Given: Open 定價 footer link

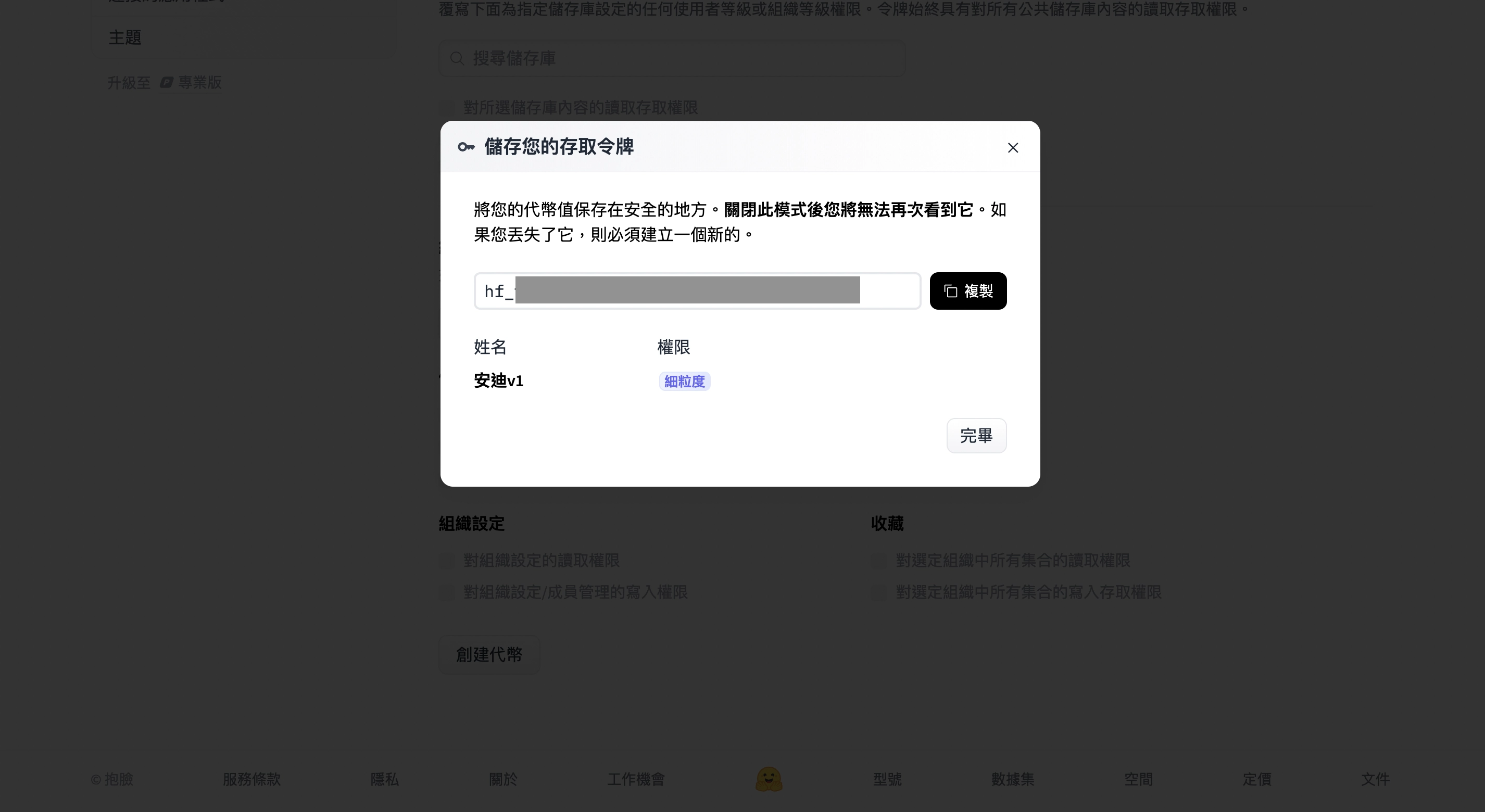Looking at the screenshot, I should 1257,779.
